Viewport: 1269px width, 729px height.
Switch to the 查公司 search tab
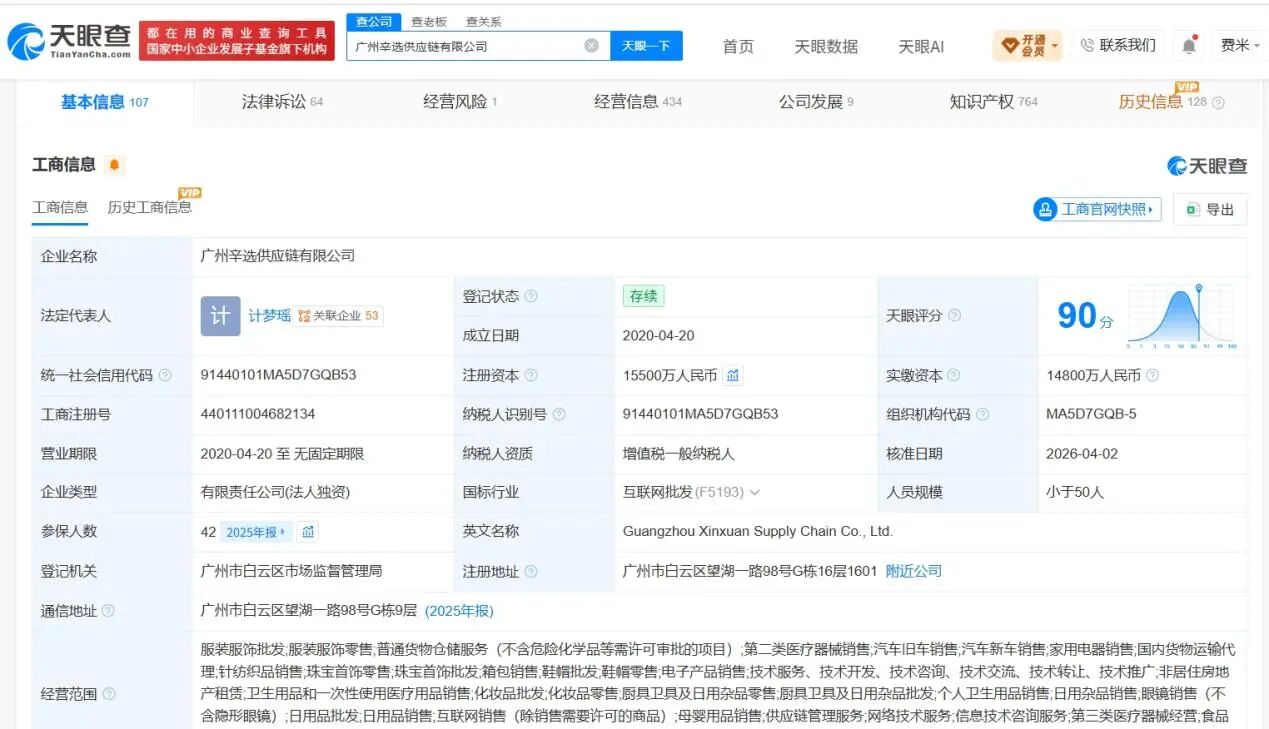(x=375, y=21)
